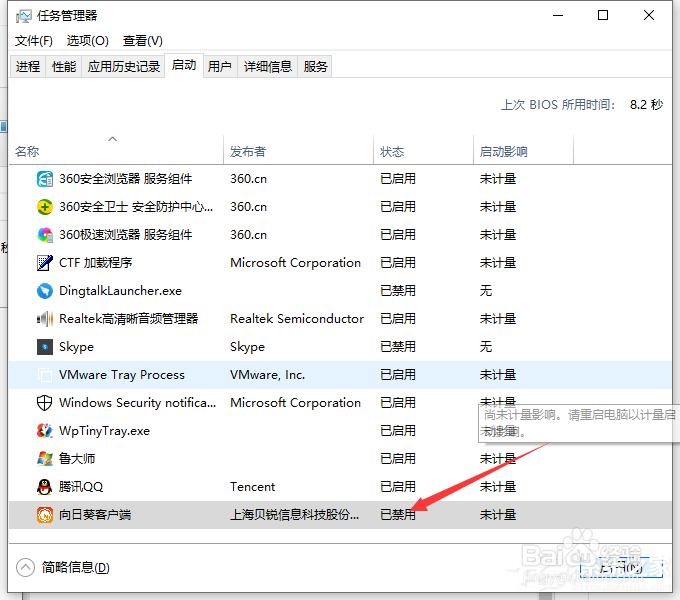Switch to the 性能 tab
680x600 pixels.
pyautogui.click(x=64, y=66)
